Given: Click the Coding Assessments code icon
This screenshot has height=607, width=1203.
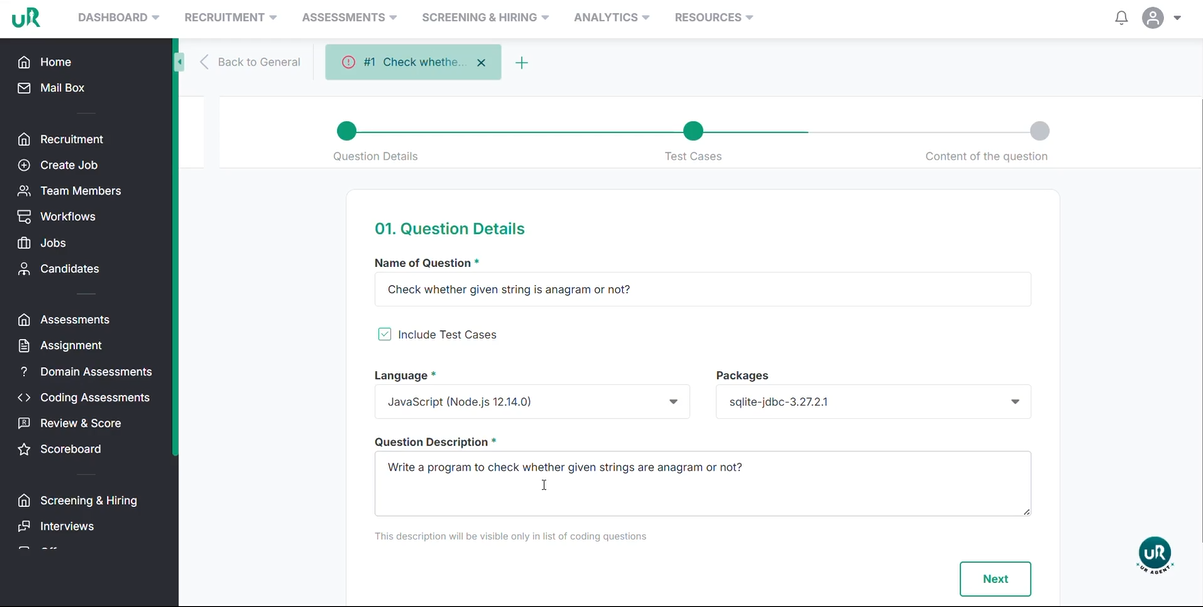Looking at the screenshot, I should [24, 397].
